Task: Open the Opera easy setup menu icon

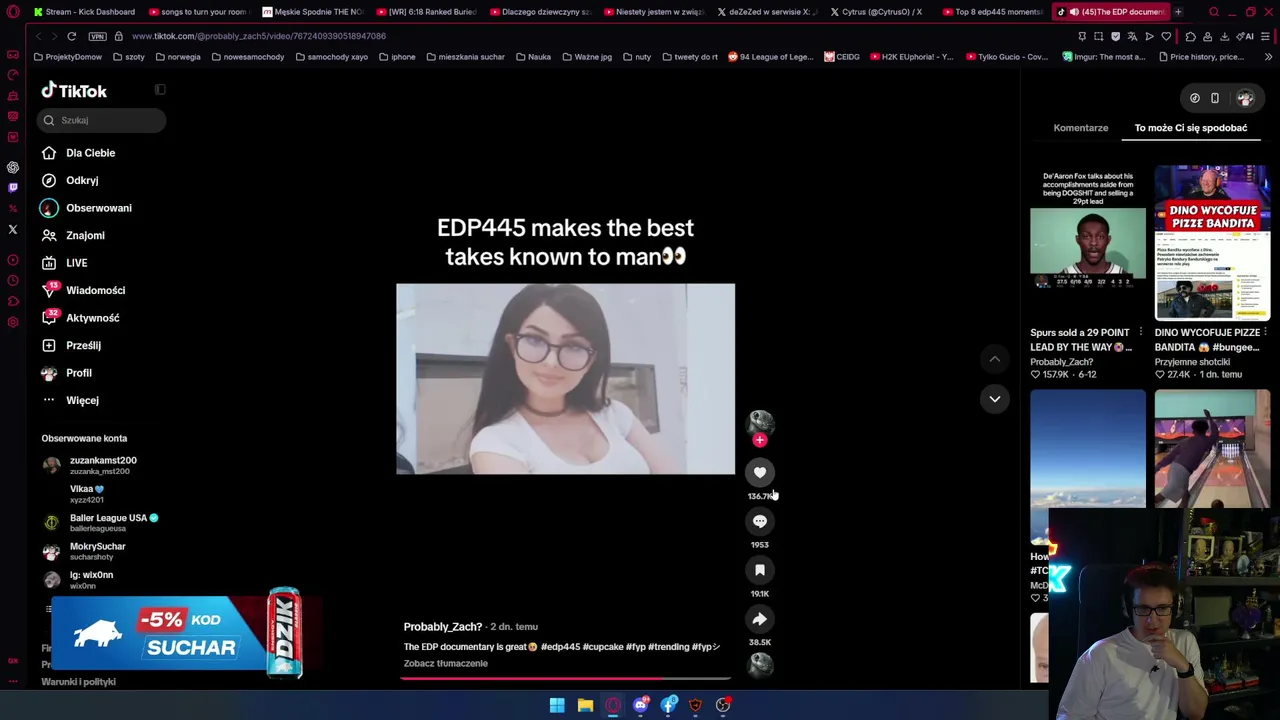Action: coord(1266,36)
